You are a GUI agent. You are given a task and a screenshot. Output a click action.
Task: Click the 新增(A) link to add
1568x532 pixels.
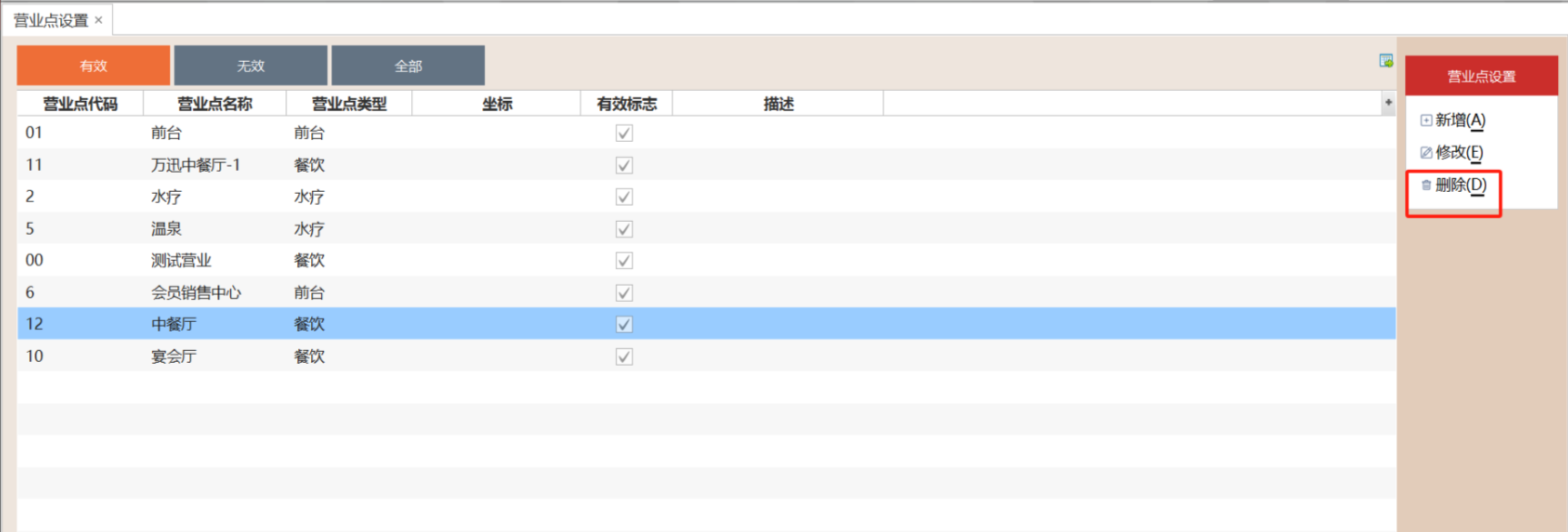pyautogui.click(x=1460, y=120)
